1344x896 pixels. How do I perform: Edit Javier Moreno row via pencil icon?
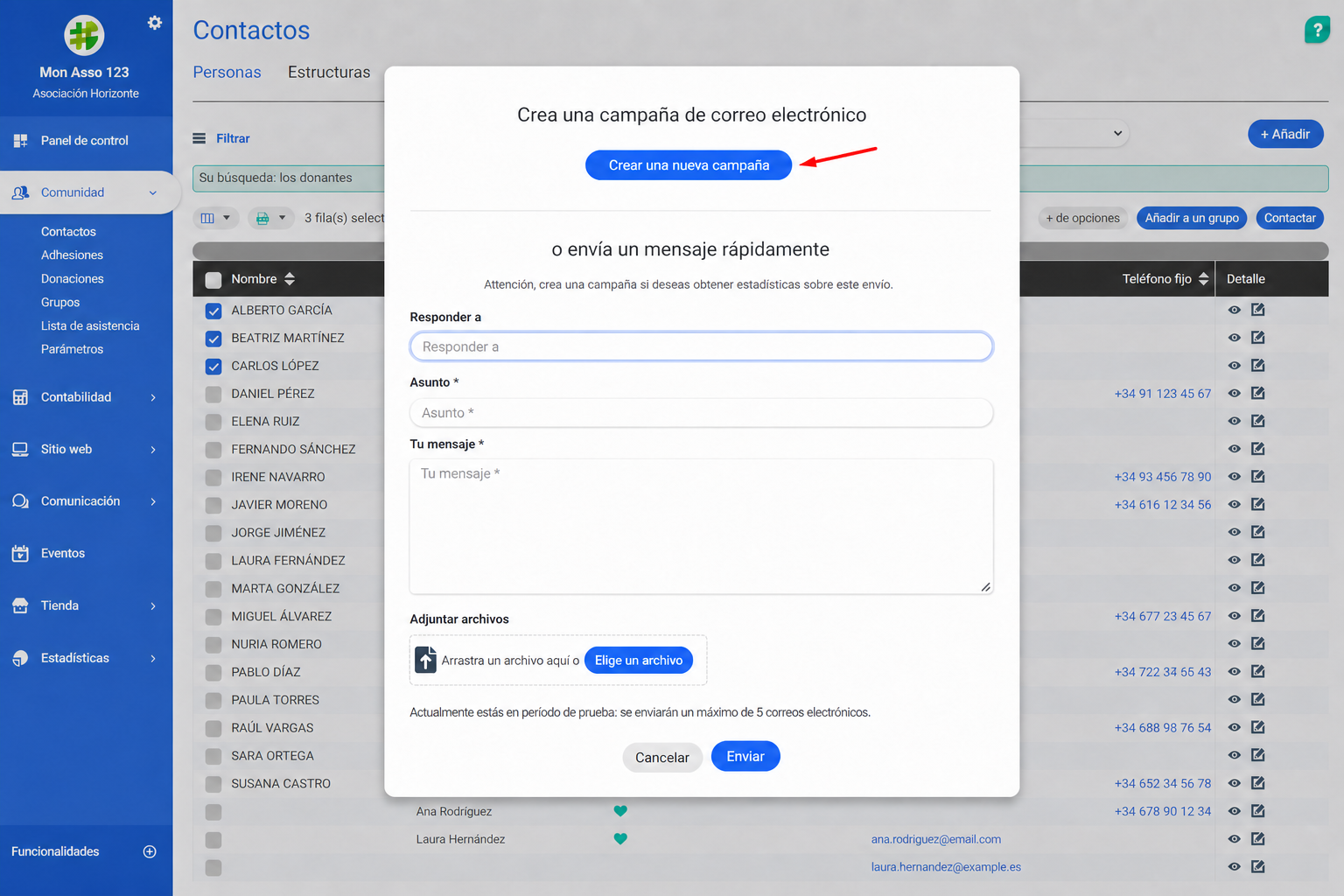[x=1257, y=504]
